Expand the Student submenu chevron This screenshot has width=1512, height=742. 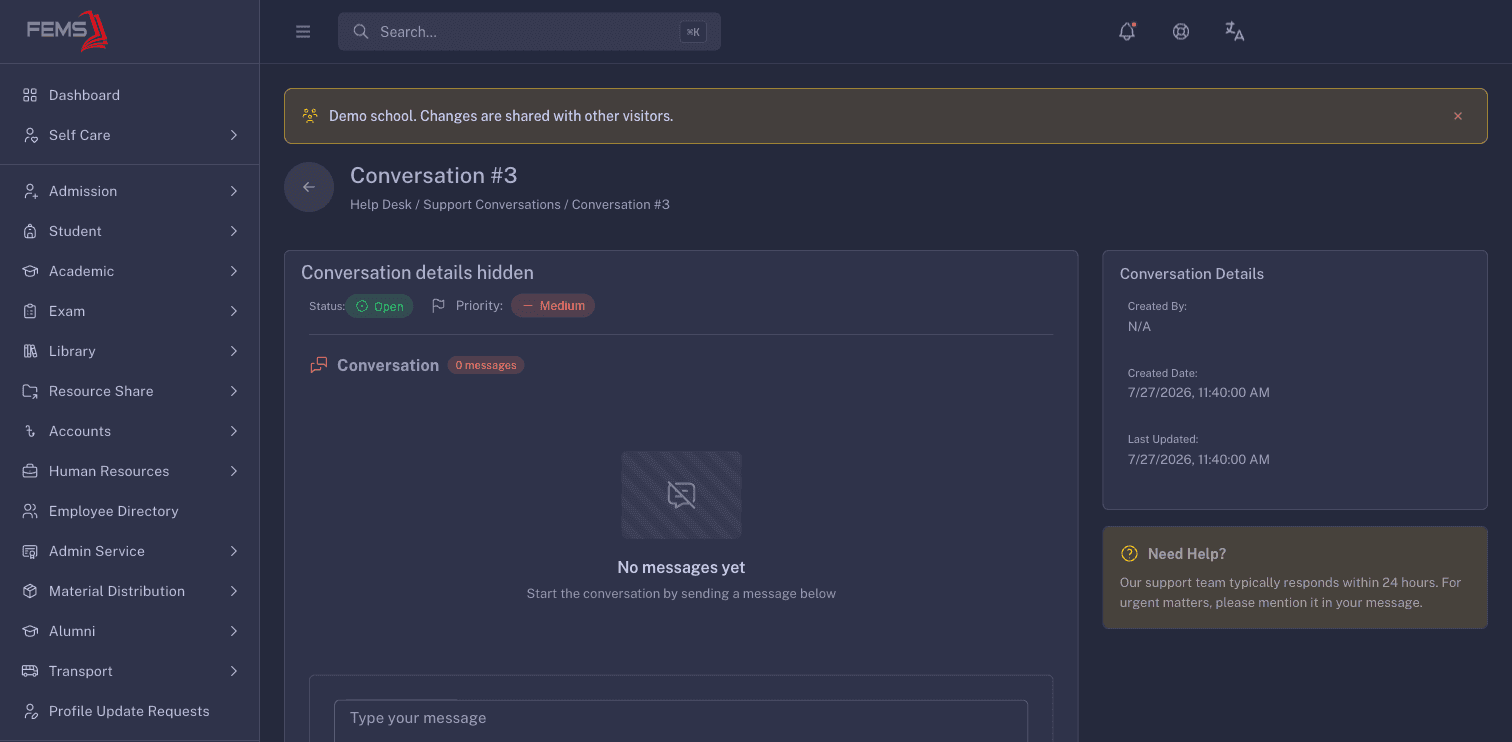coord(233,231)
